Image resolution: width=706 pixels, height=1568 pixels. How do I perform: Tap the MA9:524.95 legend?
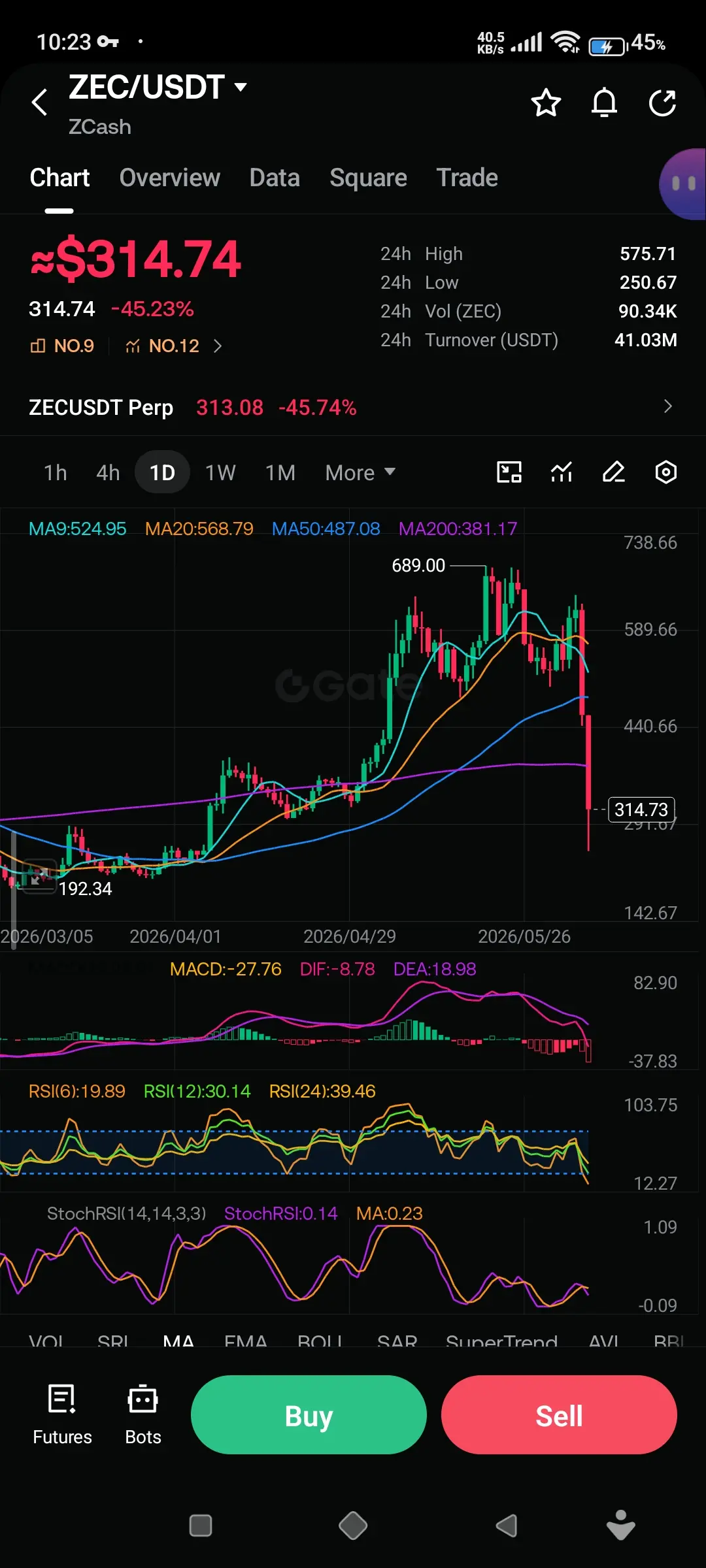[x=77, y=529]
